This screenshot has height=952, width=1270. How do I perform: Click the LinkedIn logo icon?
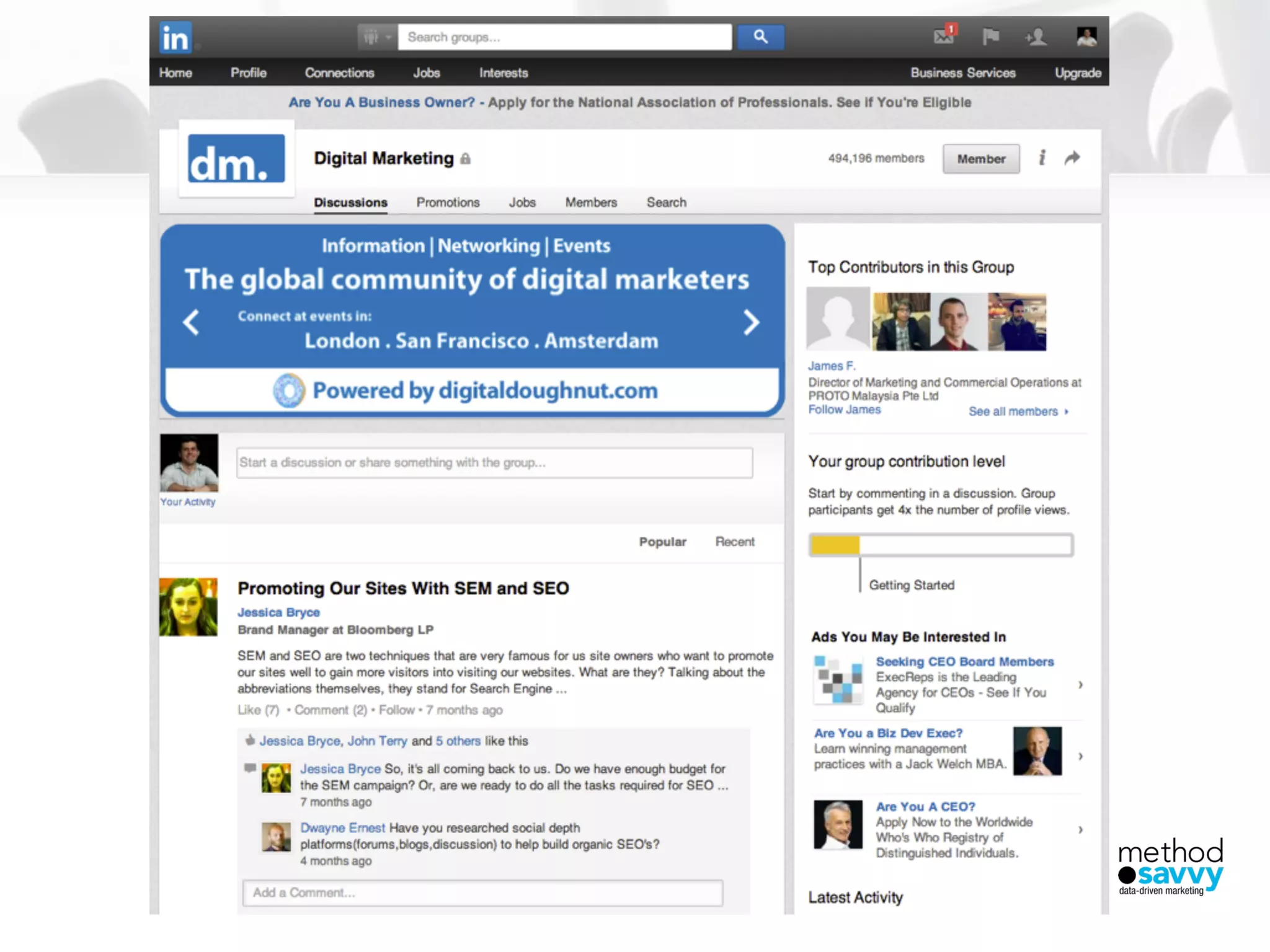[x=175, y=38]
